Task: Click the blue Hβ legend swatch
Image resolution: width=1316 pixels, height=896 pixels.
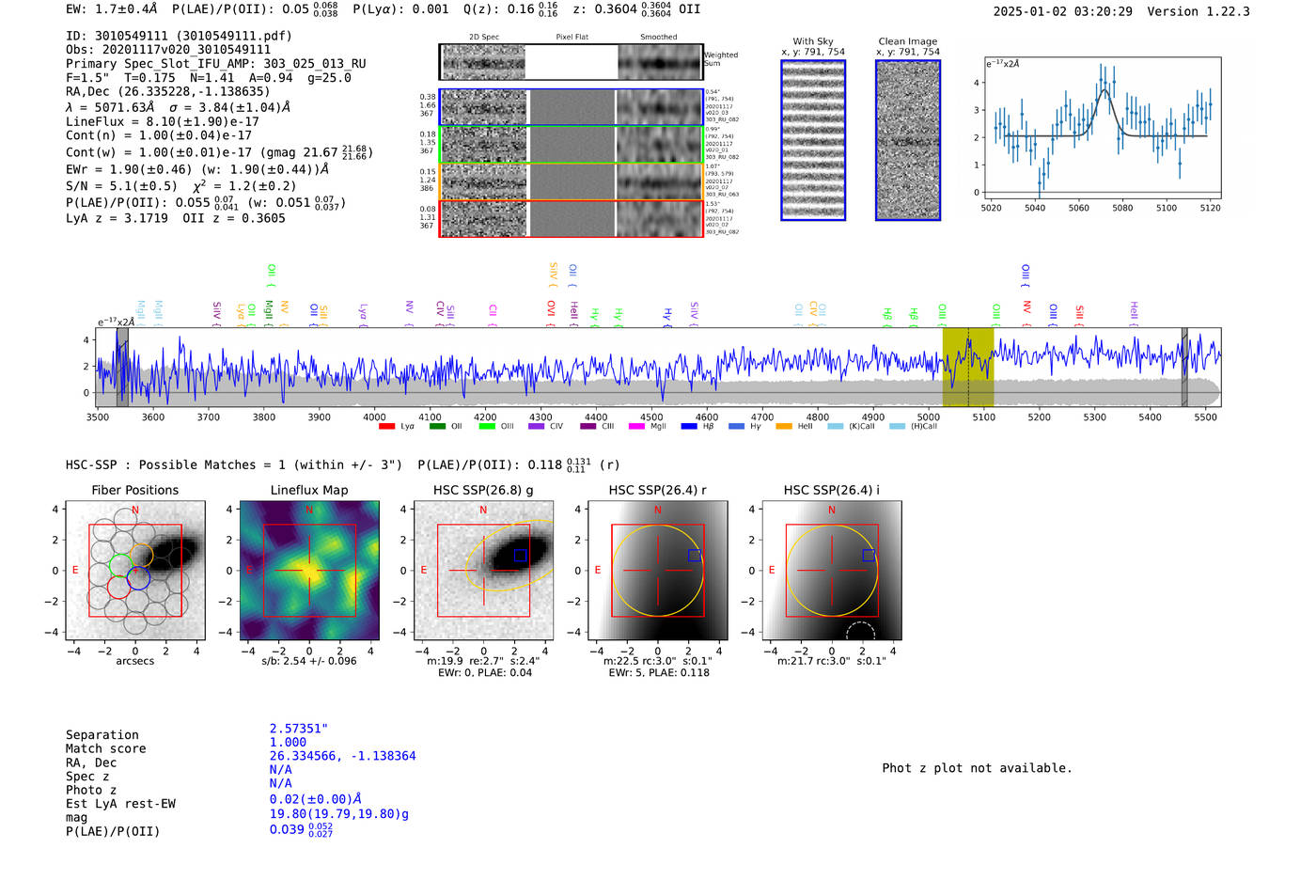Action: (689, 427)
